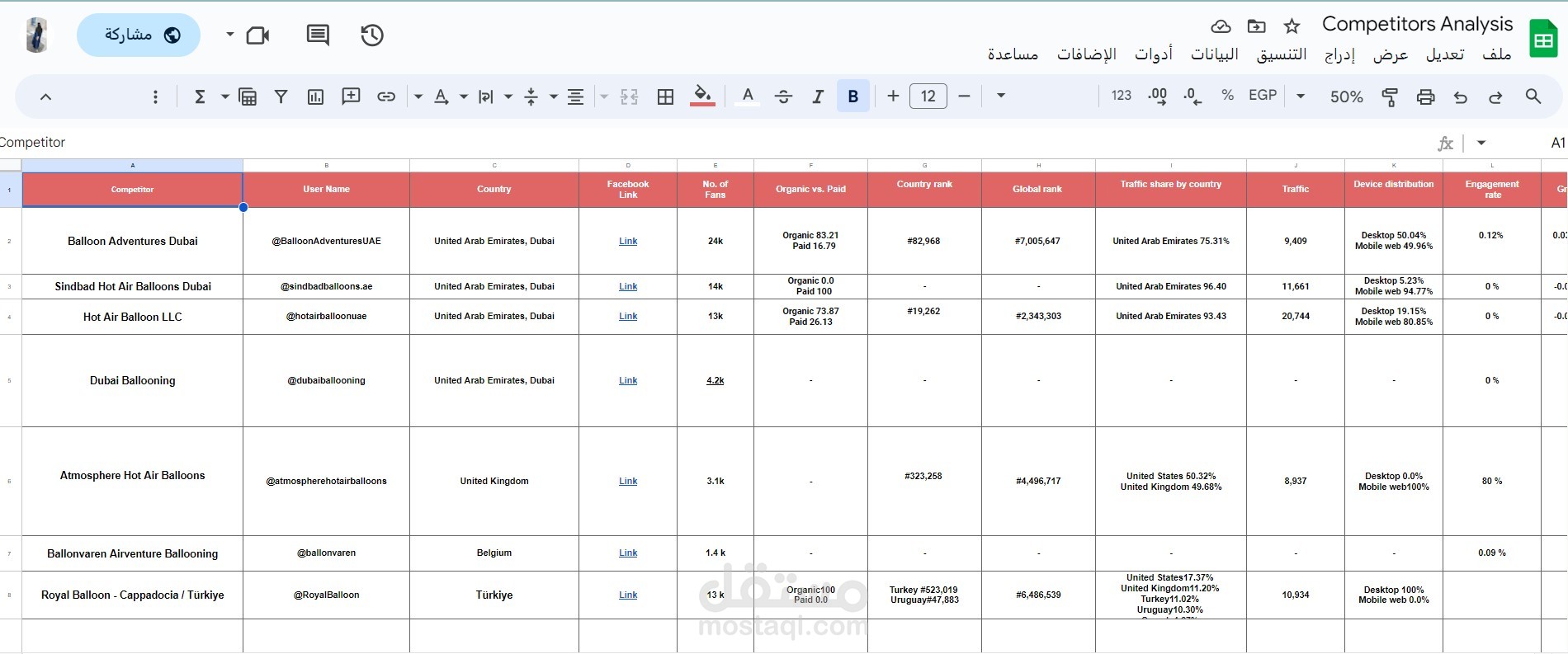Viewport: 1568px width, 654px height.
Task: Insert a link with chain icon
Action: (x=386, y=96)
